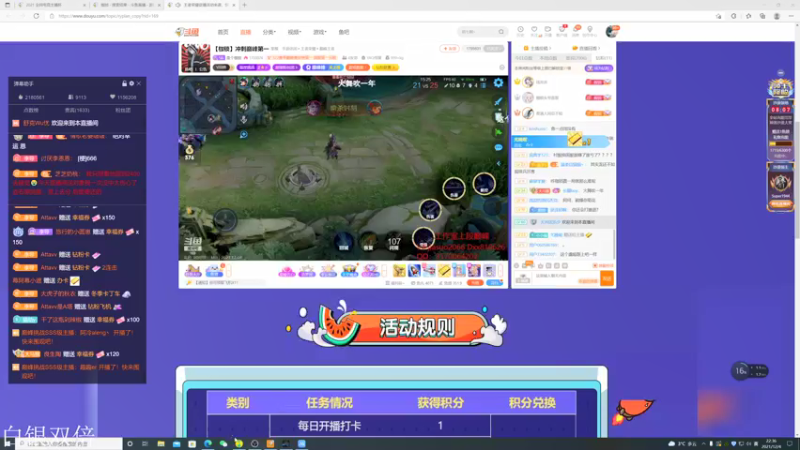Click the blue chat bubble icon in game
800x450 pixels.
coord(498,147)
